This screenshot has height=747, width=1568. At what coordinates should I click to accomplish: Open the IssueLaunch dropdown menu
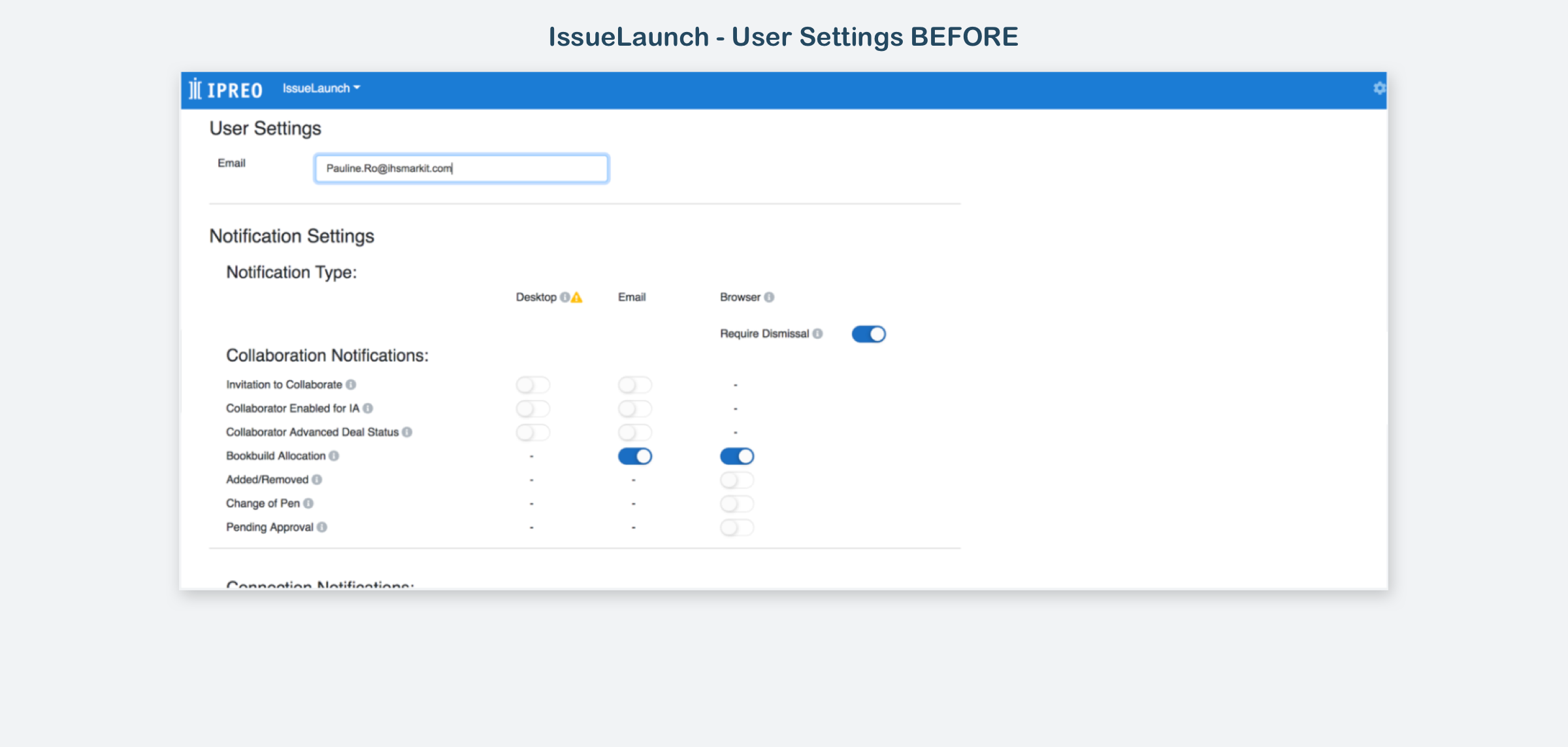pos(321,88)
